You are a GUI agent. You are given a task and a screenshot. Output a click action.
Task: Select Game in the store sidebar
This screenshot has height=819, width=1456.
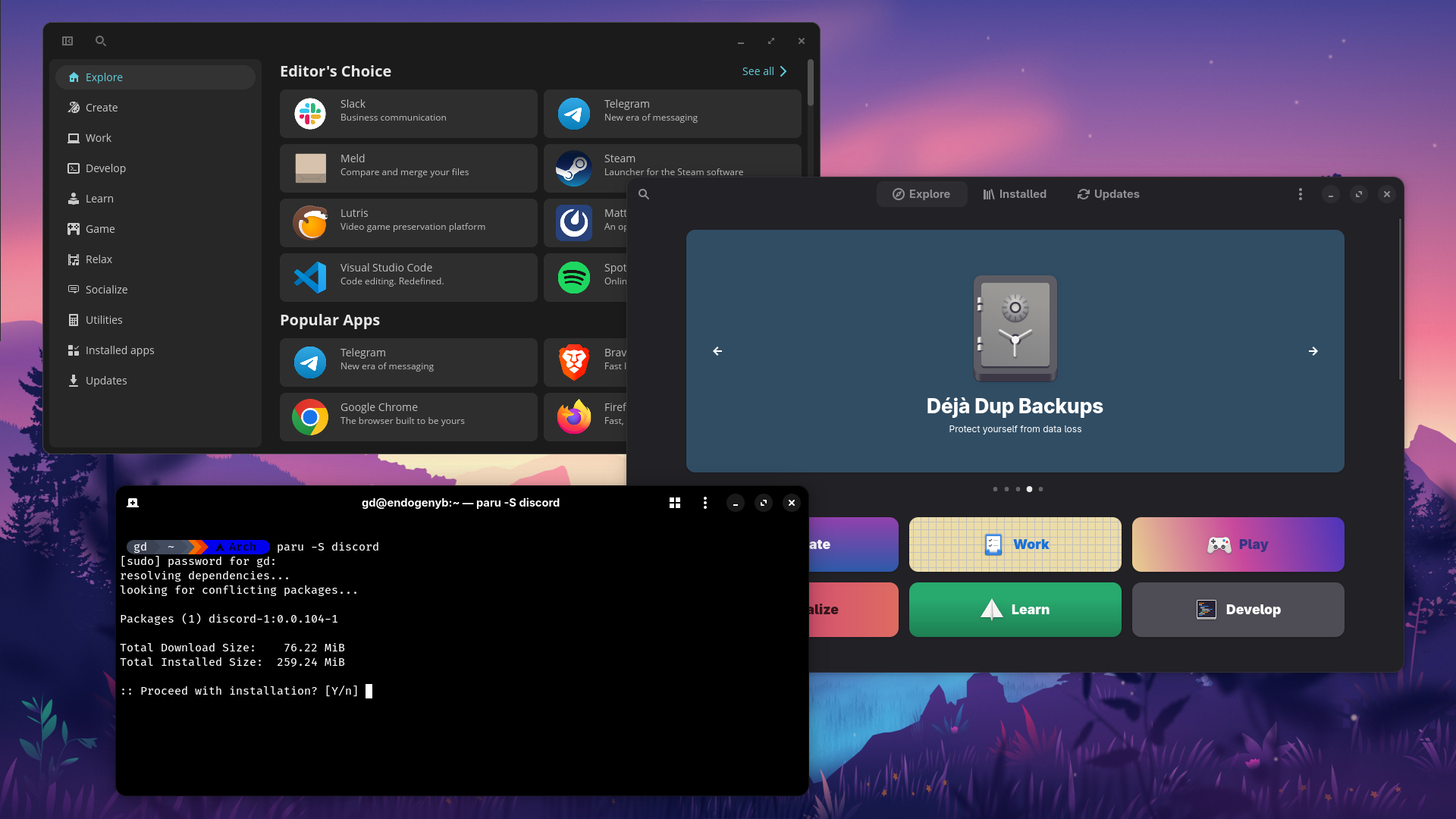pos(155,229)
